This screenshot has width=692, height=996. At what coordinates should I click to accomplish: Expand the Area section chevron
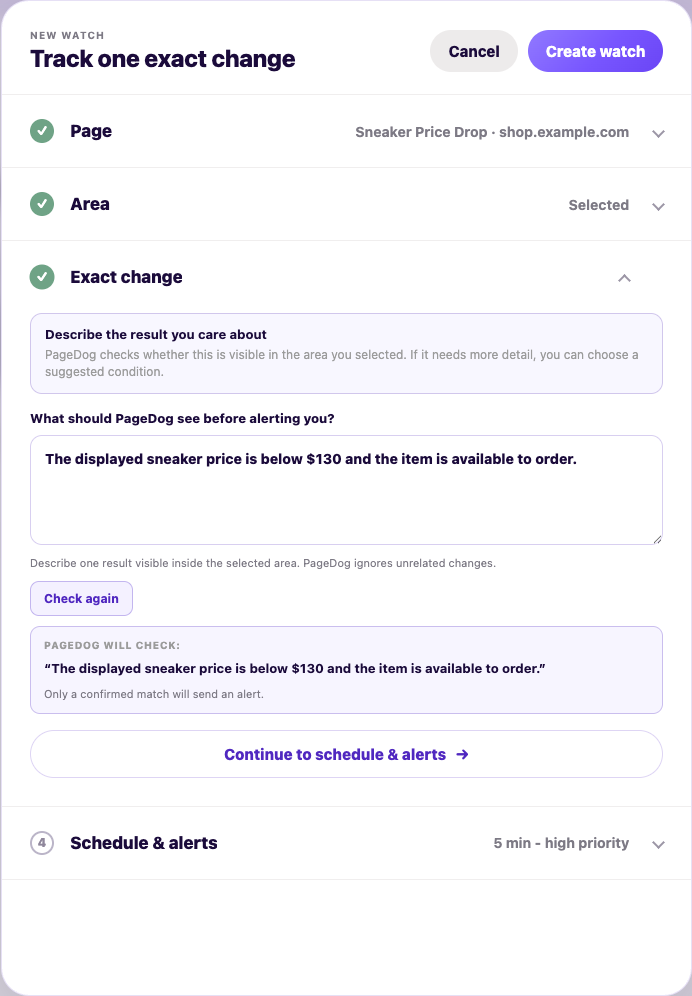tap(658, 206)
